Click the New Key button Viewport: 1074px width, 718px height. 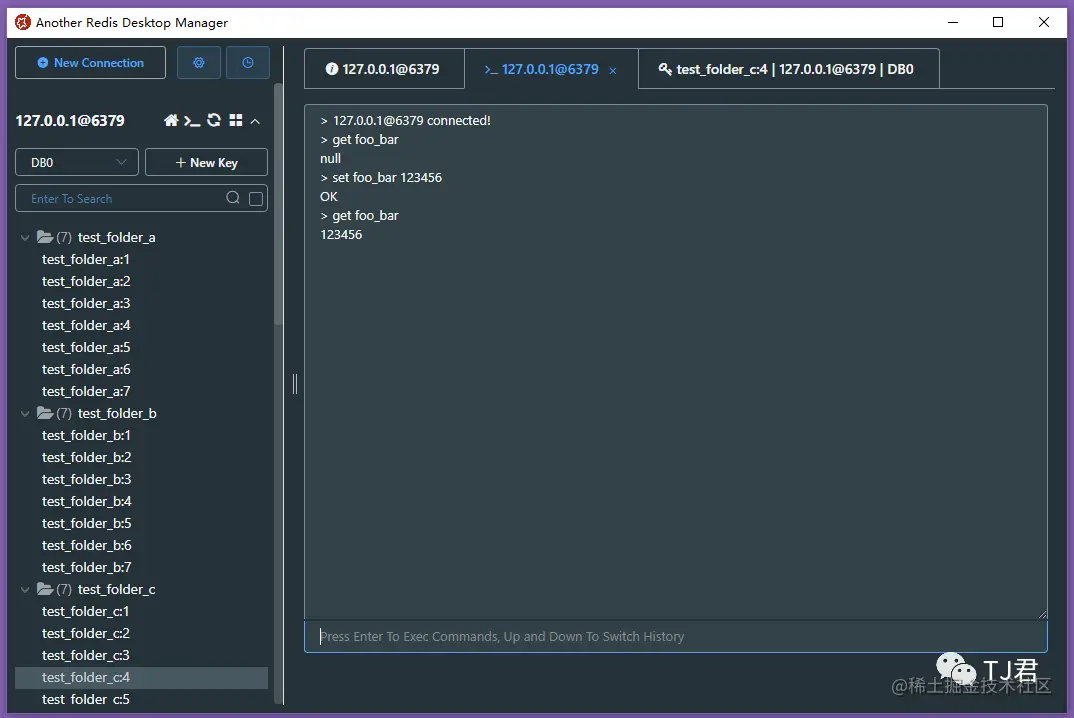[206, 162]
